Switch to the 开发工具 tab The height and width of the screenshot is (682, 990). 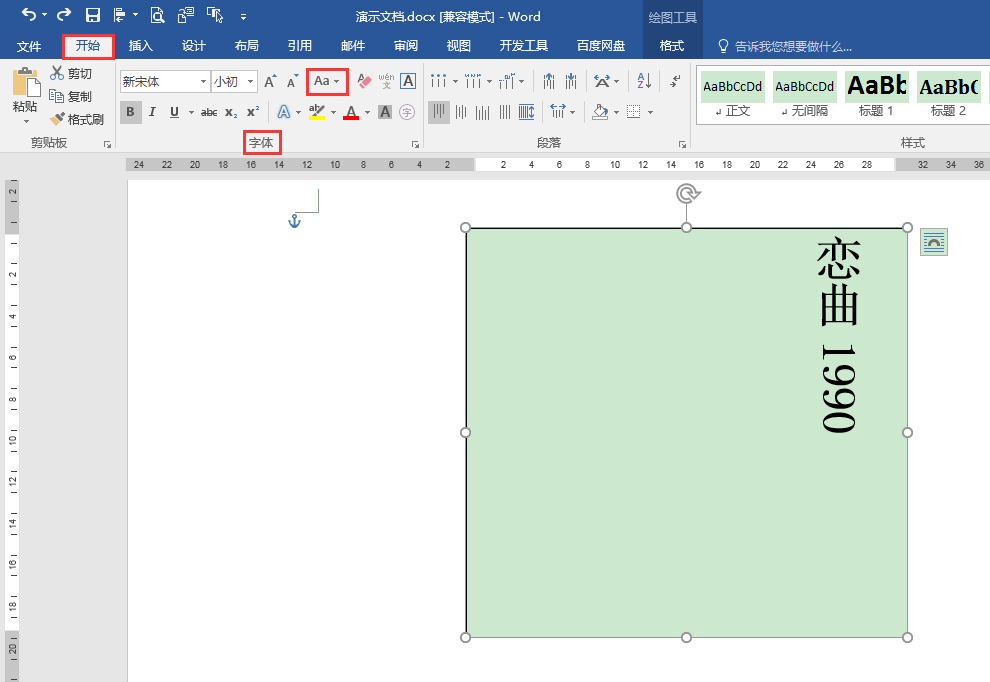(x=523, y=46)
